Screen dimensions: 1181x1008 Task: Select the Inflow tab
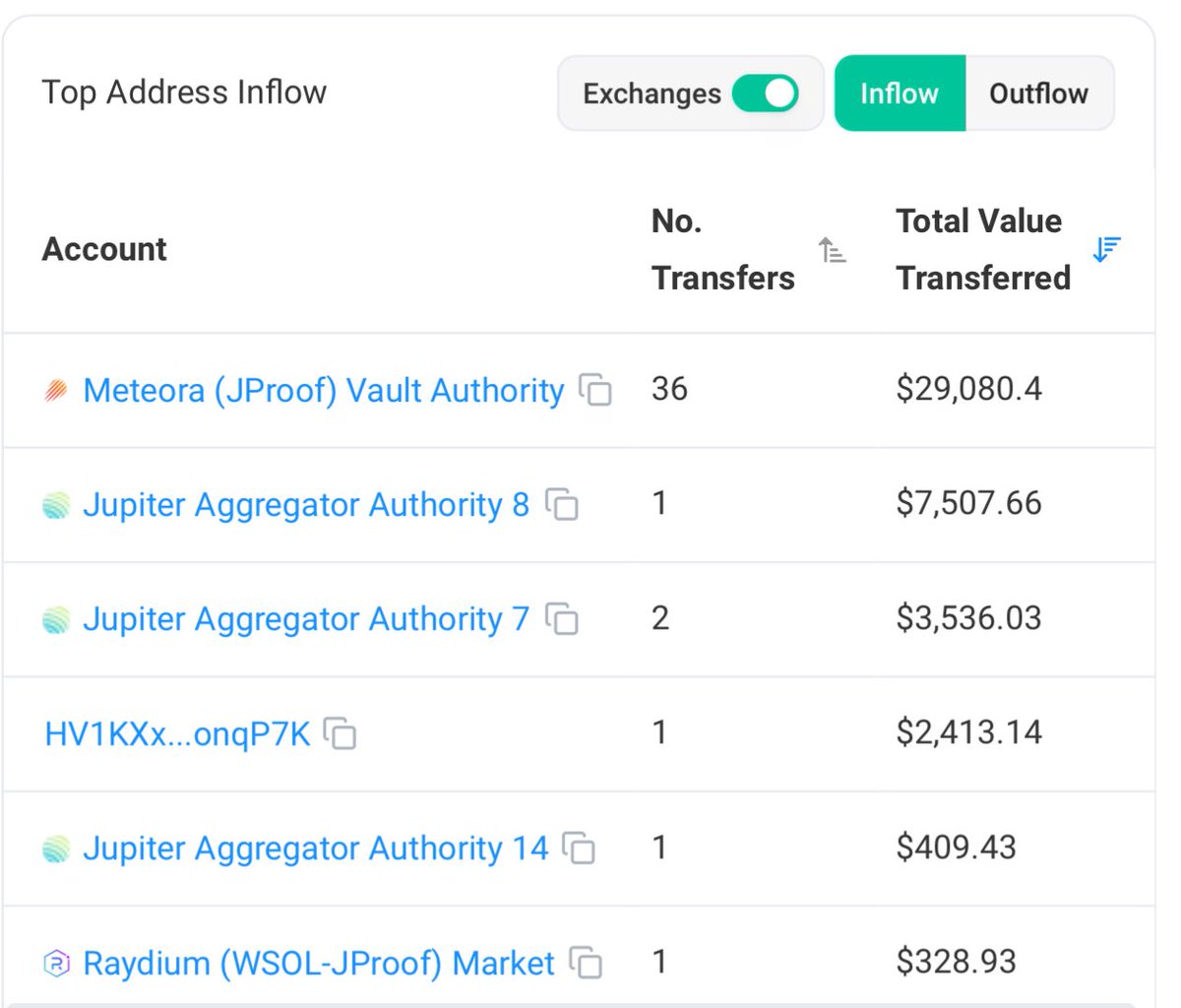[899, 94]
